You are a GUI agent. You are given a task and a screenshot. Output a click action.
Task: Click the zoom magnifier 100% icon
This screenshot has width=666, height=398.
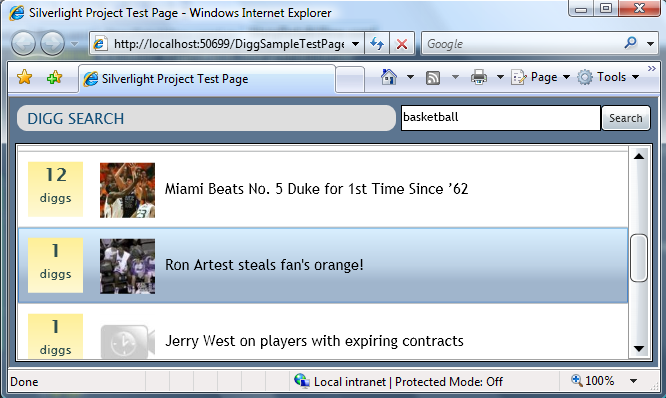click(x=577, y=380)
